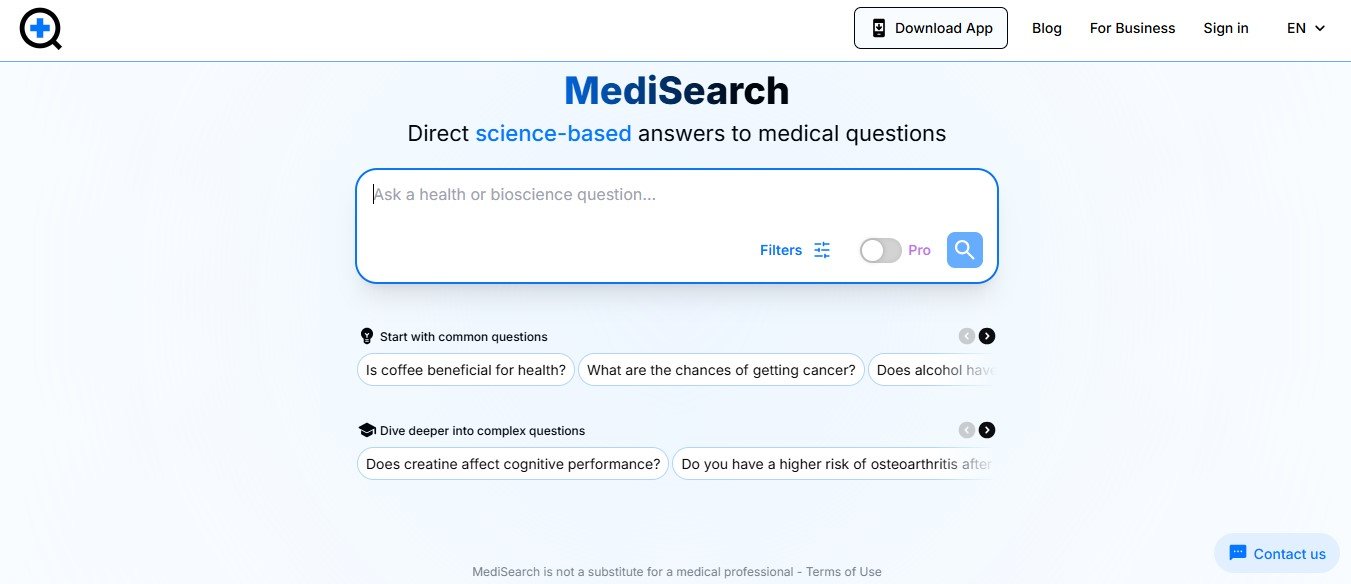Select the question about coffee health benefits
Image resolution: width=1351 pixels, height=584 pixels.
tap(465, 370)
